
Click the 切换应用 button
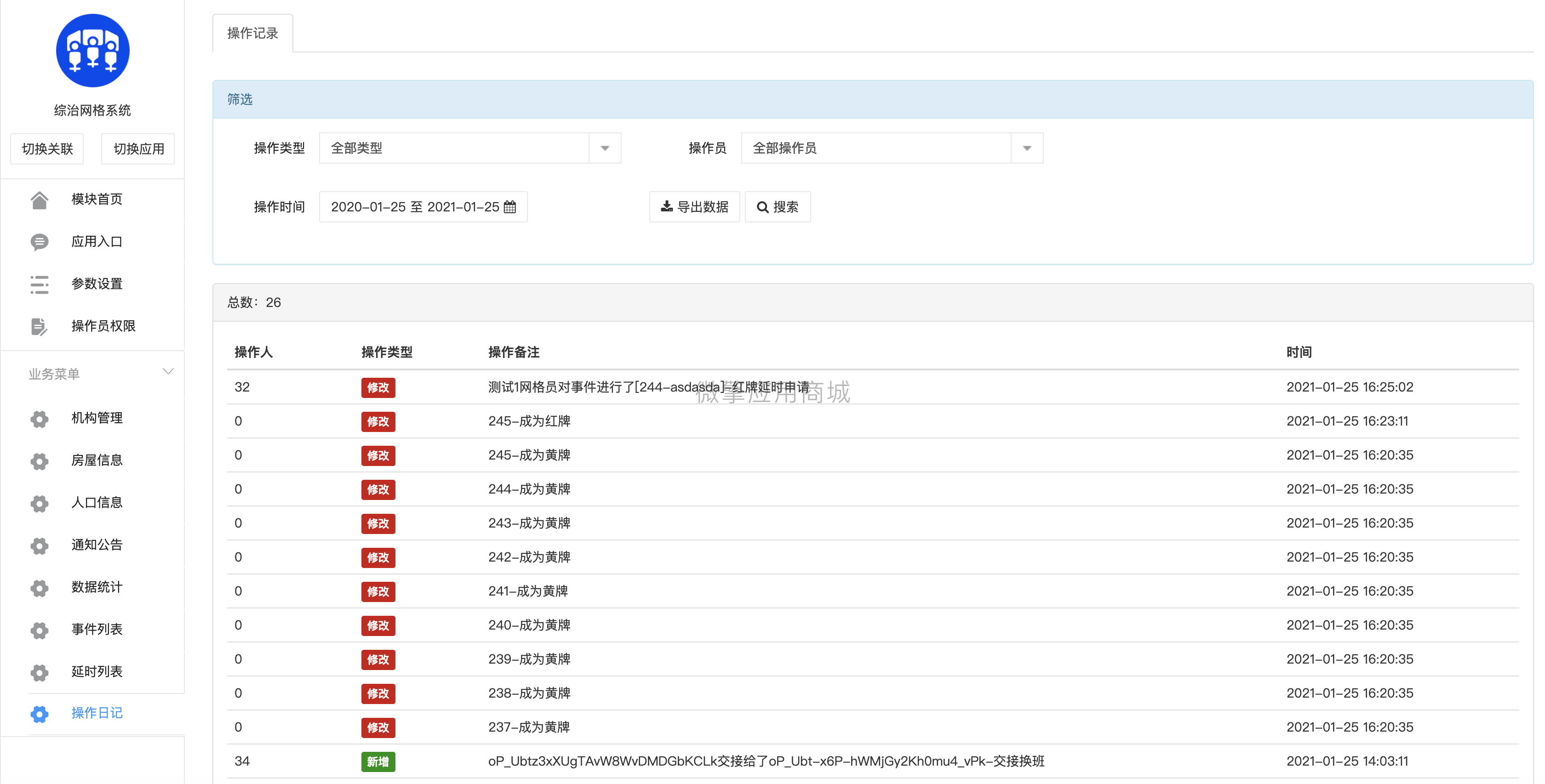(138, 148)
